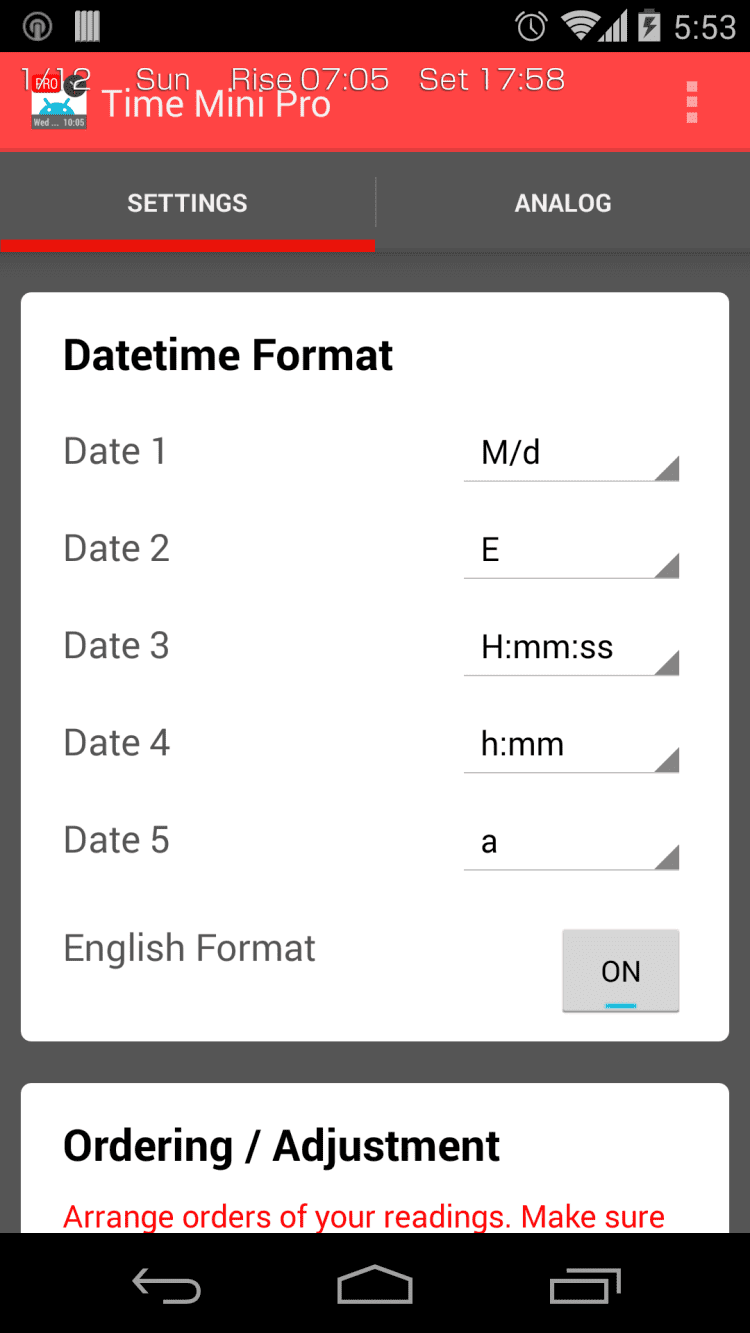
Task: Tap the Wi-Fi status bar icon
Action: pyautogui.click(x=580, y=26)
